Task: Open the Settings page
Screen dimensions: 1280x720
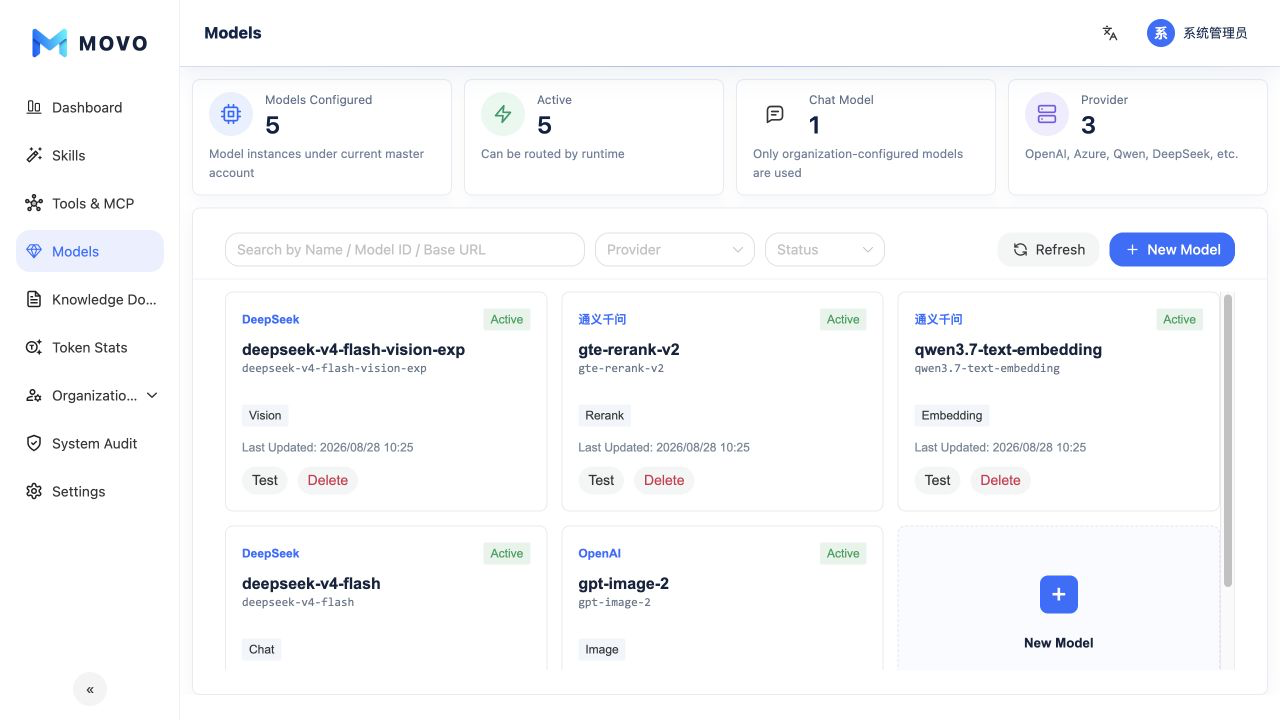Action: coord(90,491)
